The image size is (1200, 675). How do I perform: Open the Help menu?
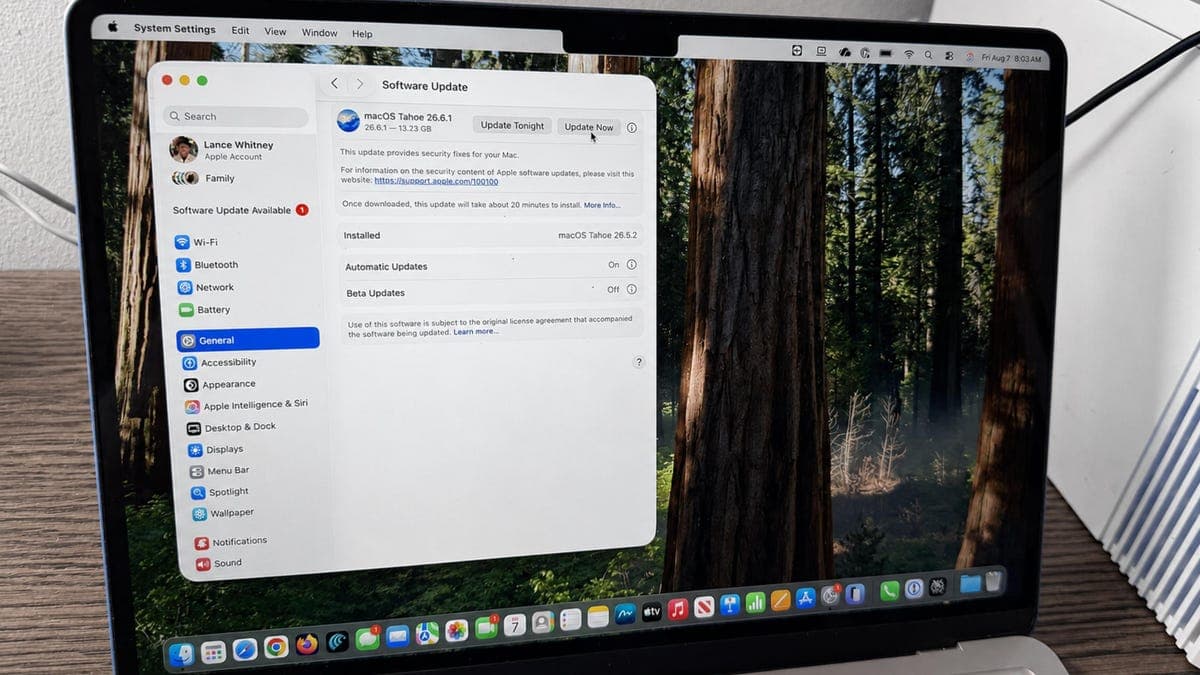[362, 34]
